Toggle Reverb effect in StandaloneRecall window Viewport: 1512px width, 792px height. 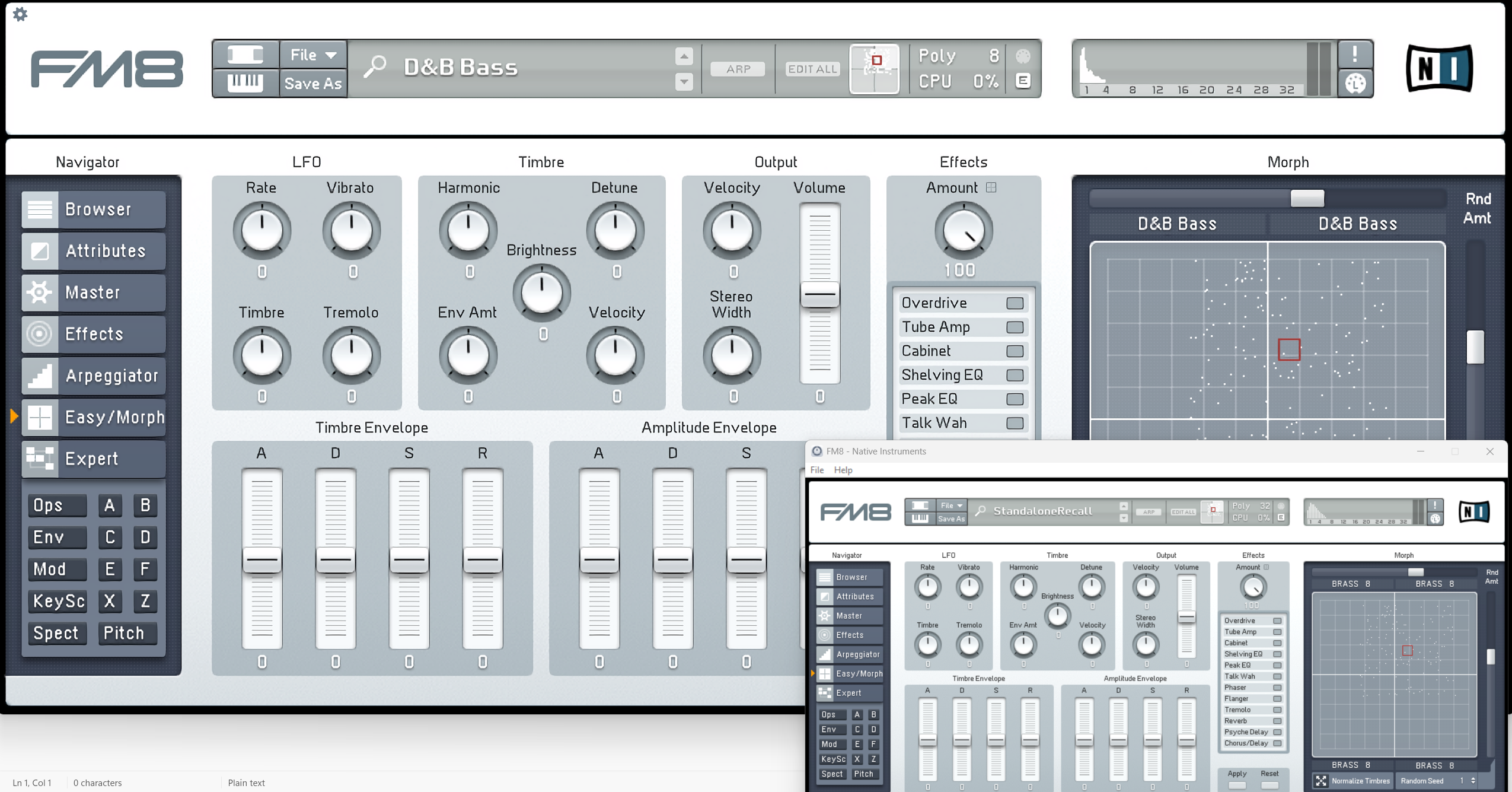pyautogui.click(x=1277, y=721)
